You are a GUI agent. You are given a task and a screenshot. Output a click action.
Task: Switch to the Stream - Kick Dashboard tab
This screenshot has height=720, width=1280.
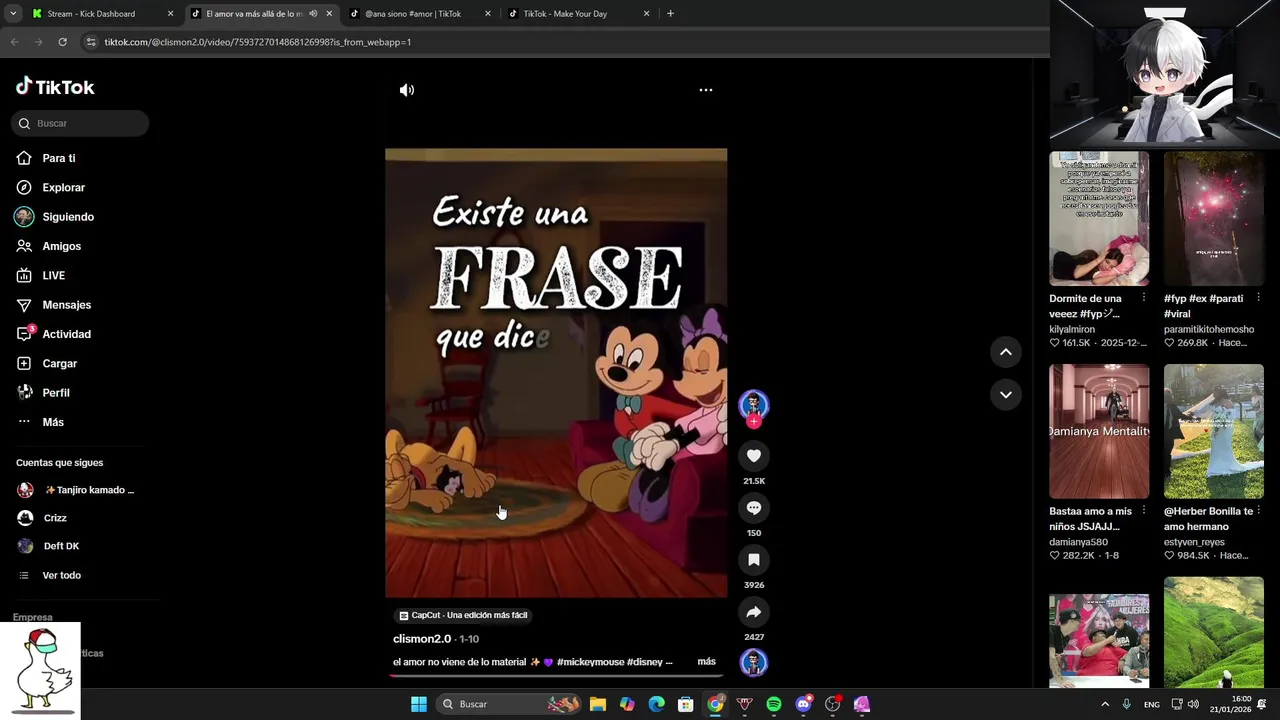102,14
